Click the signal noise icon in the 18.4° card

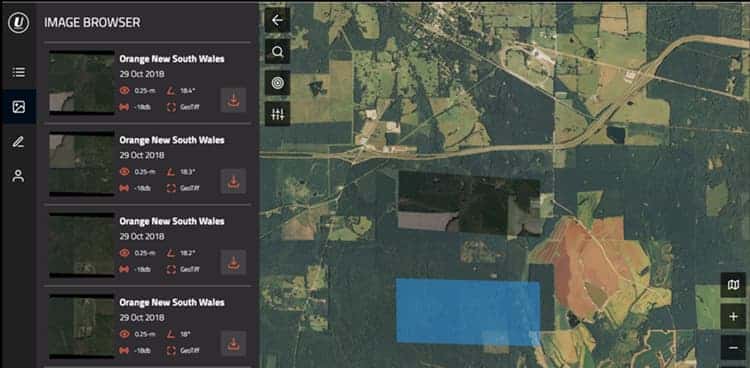pyautogui.click(x=124, y=107)
